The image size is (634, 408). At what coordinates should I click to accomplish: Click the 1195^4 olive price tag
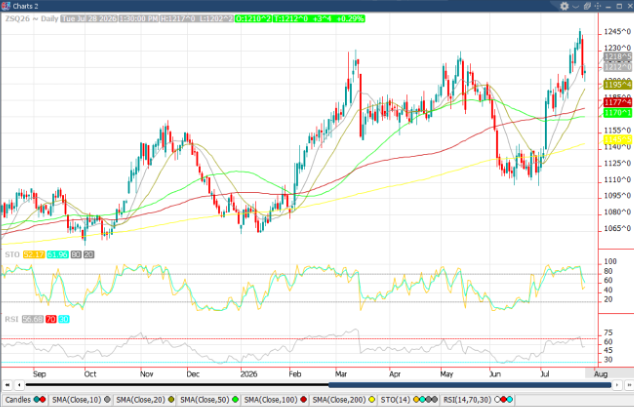(x=617, y=85)
